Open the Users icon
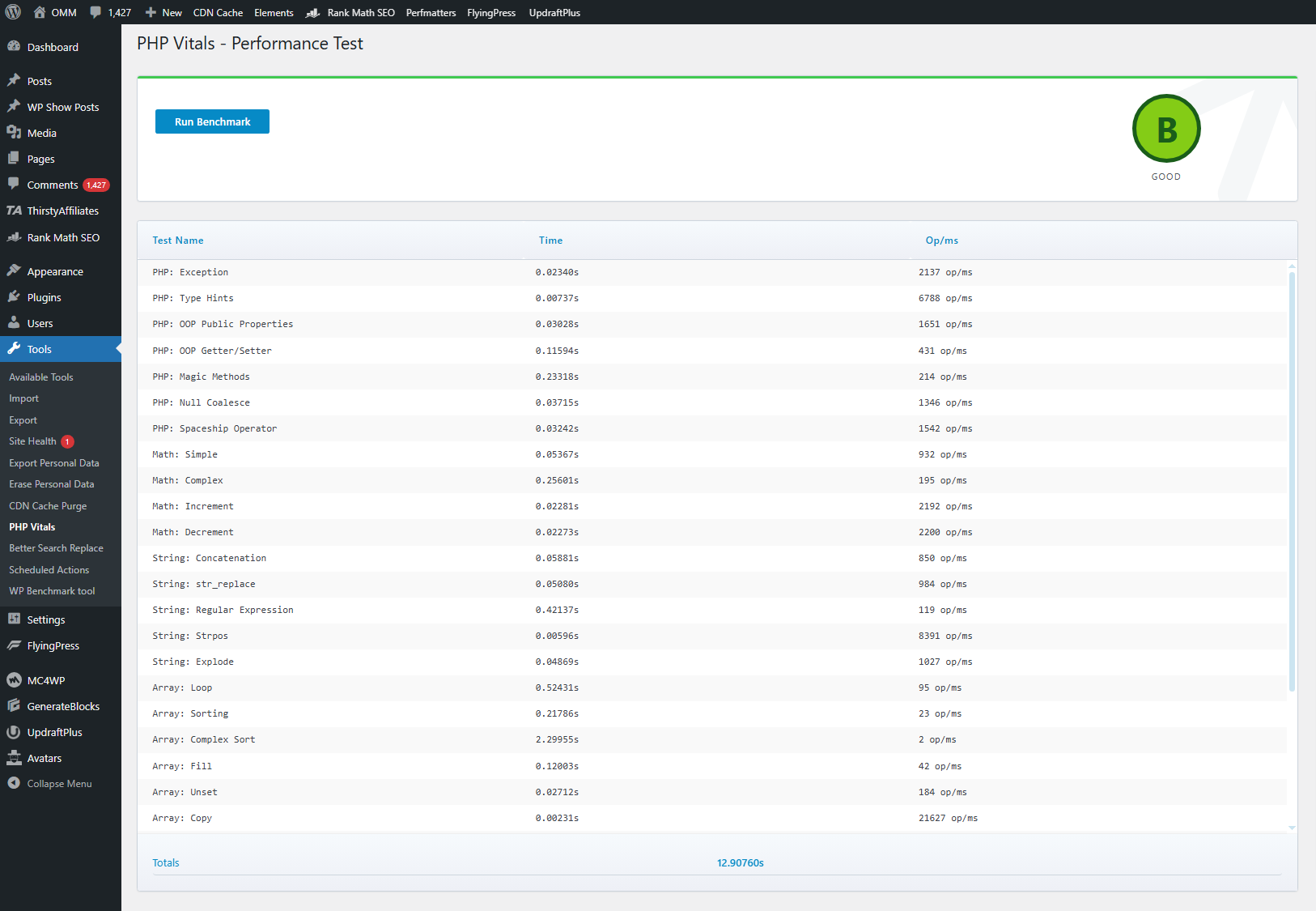 coord(15,322)
